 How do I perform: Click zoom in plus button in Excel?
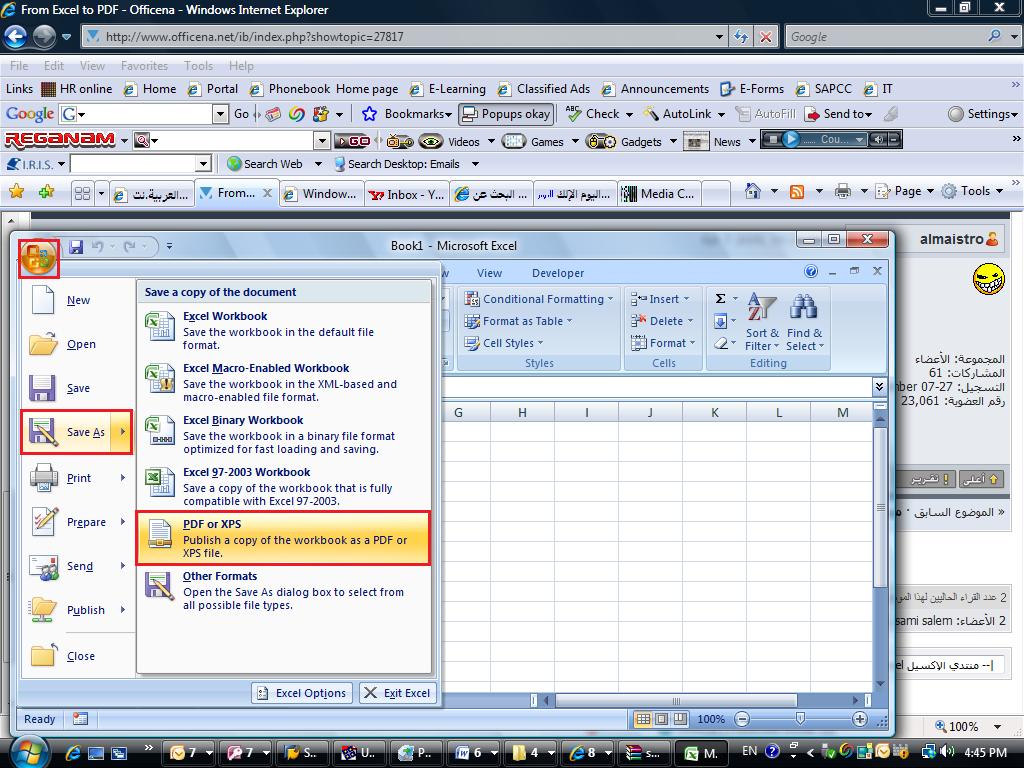pyautogui.click(x=859, y=719)
